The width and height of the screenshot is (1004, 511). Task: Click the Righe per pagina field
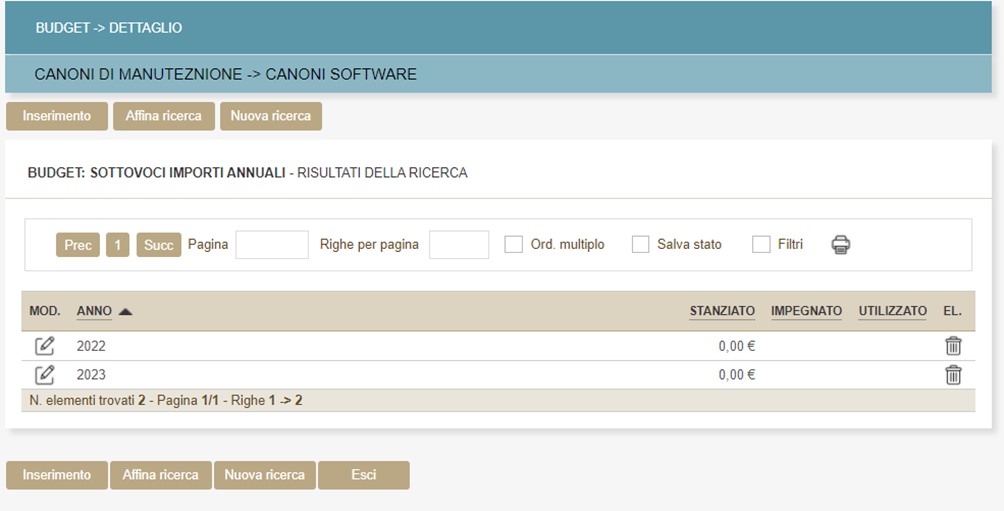point(459,245)
